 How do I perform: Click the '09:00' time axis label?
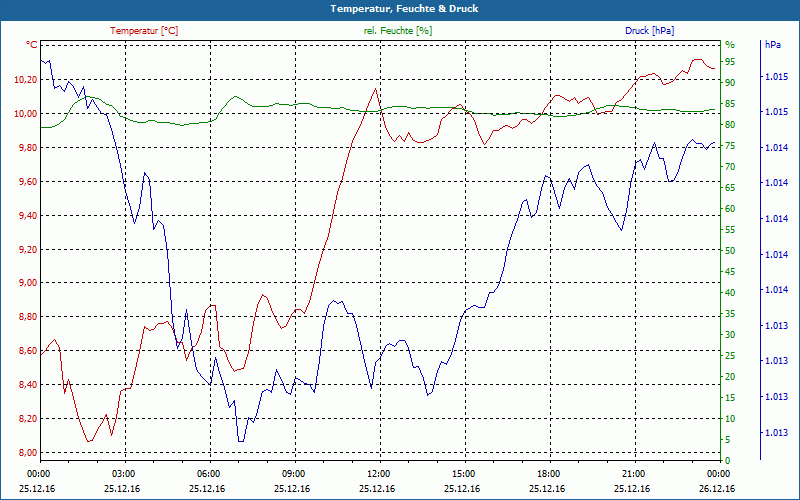(293, 473)
